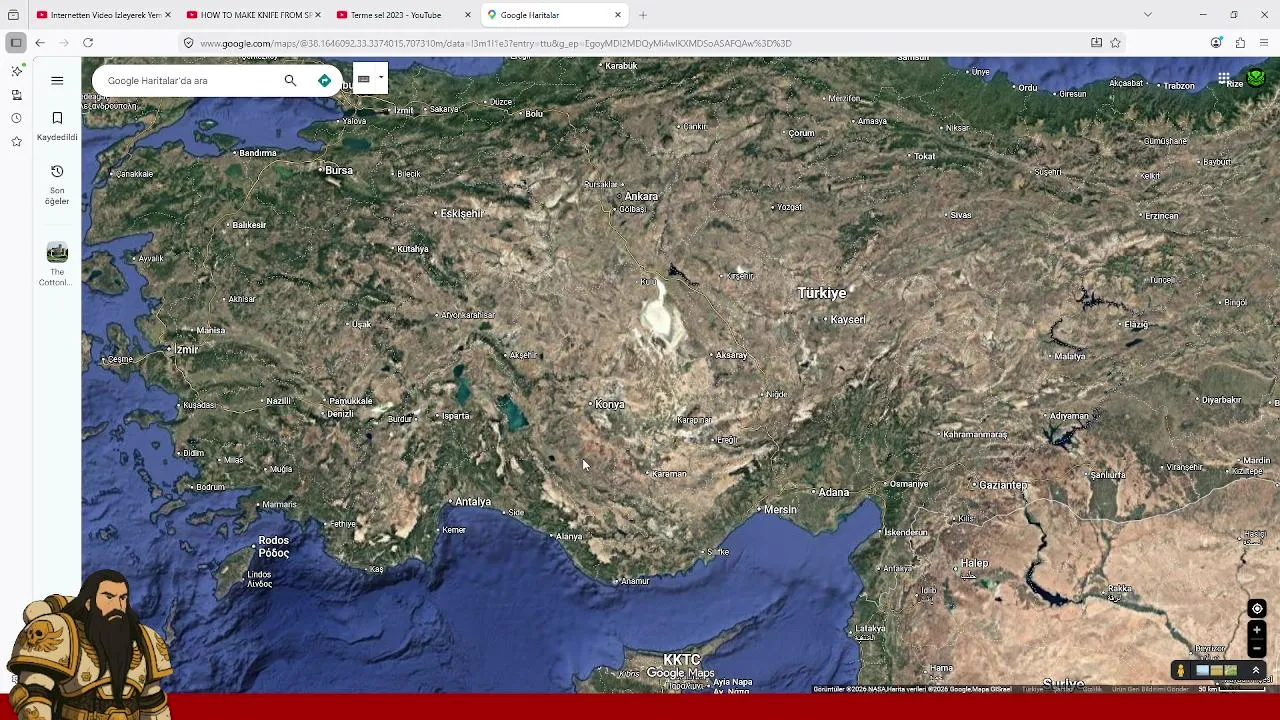
Task: Click the Konya city label
Action: 609,404
